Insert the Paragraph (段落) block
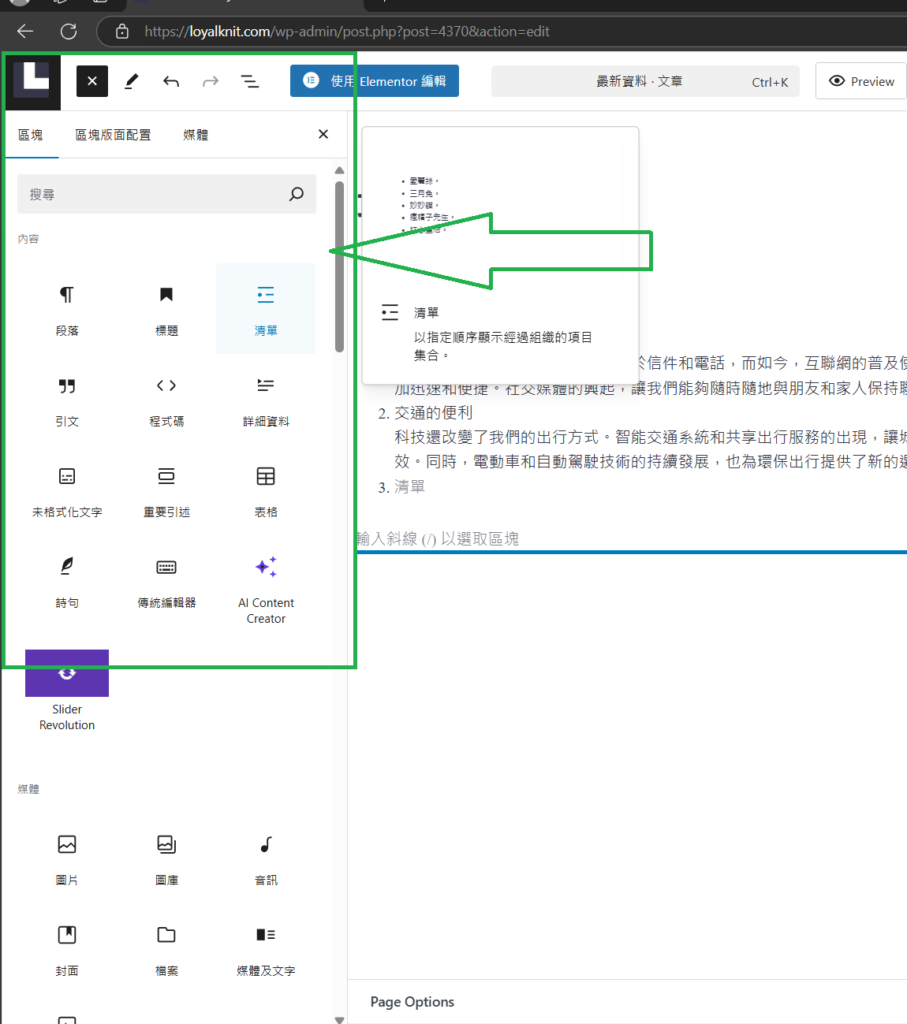The image size is (907, 1024). [x=67, y=309]
